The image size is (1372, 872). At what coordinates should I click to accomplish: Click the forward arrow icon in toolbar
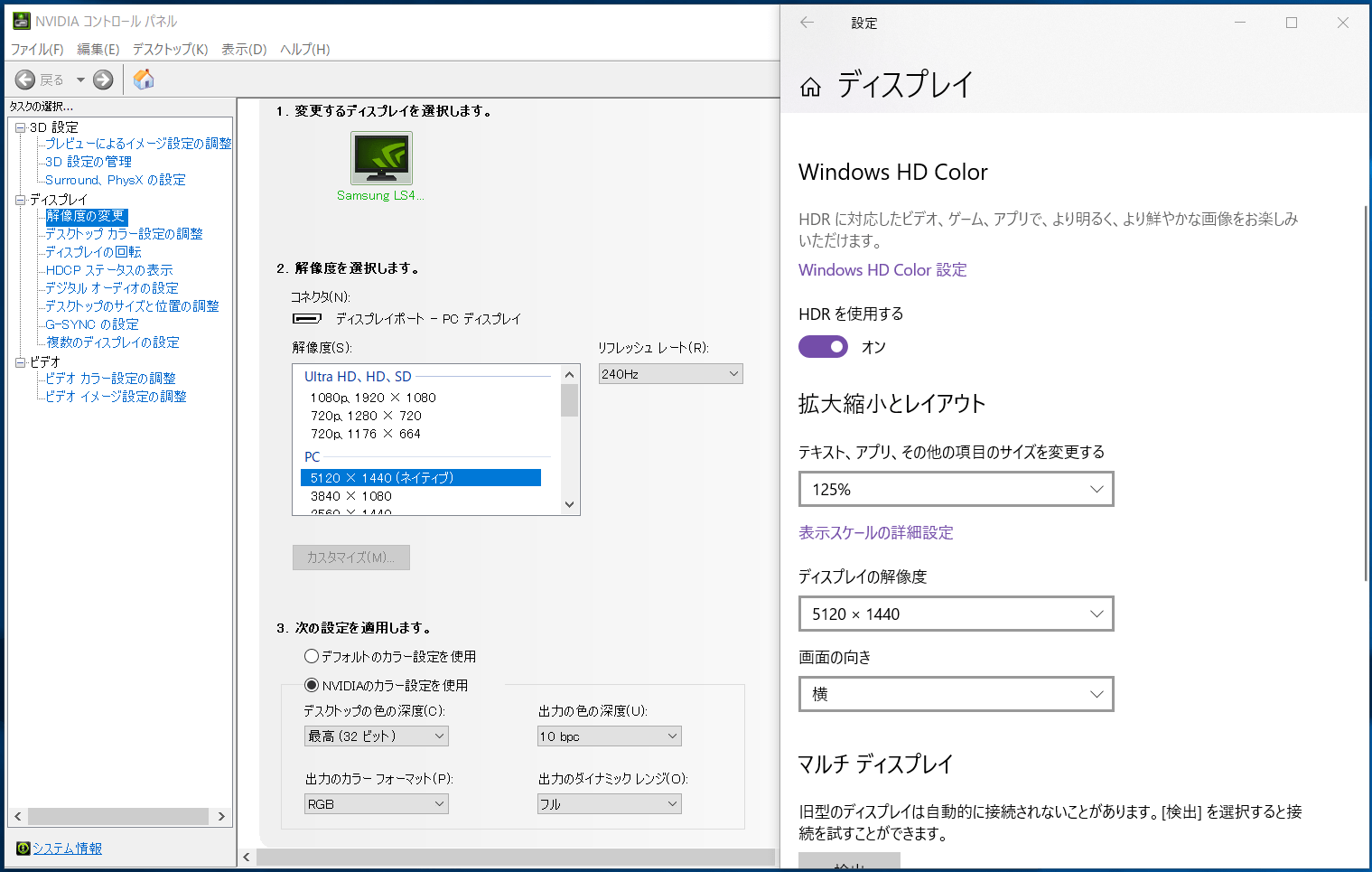104,80
